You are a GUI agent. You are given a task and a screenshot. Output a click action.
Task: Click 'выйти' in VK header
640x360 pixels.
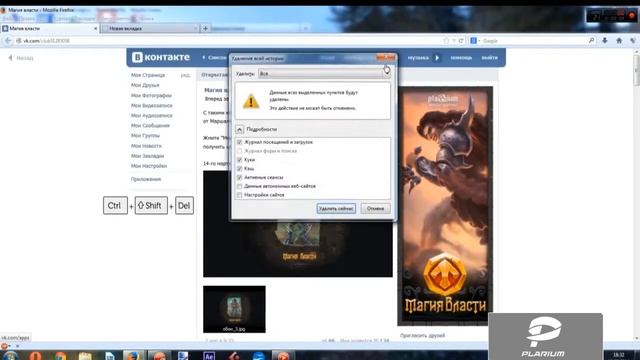click(x=489, y=58)
